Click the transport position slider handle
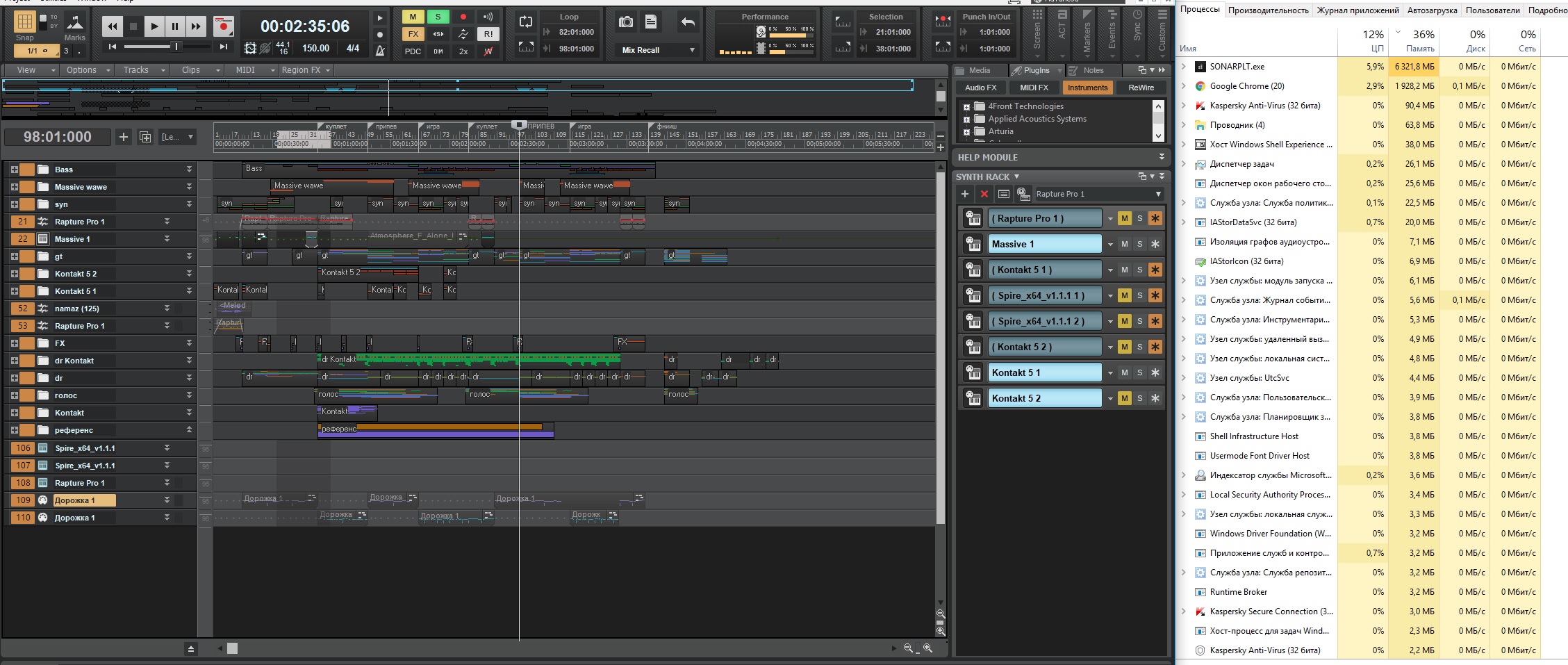This screenshot has height=665, width=1568. (176, 47)
